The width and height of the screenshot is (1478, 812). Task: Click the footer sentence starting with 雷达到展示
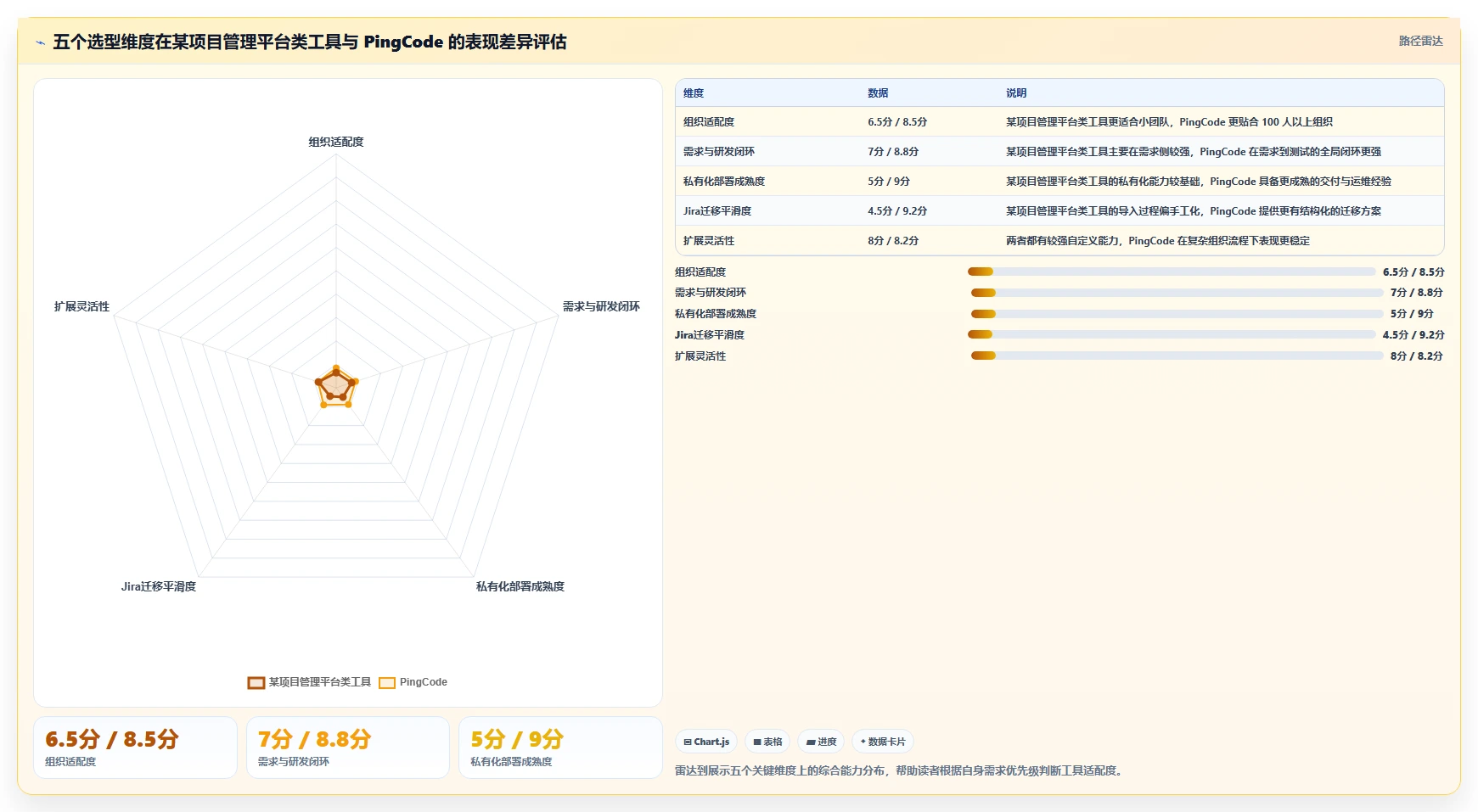point(901,771)
